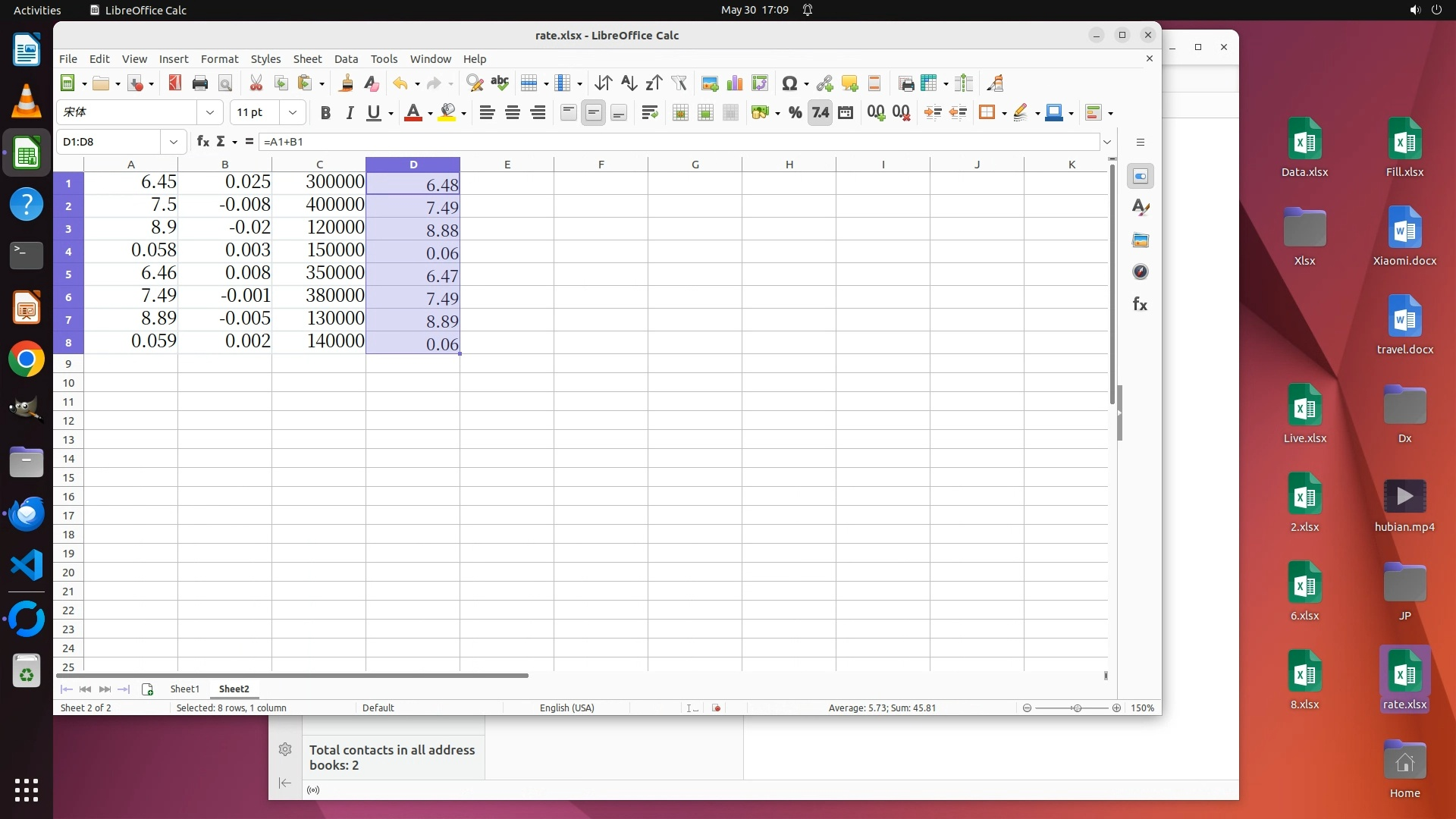
Task: Open the sidebar Navigator compass icon
Action: (1140, 272)
